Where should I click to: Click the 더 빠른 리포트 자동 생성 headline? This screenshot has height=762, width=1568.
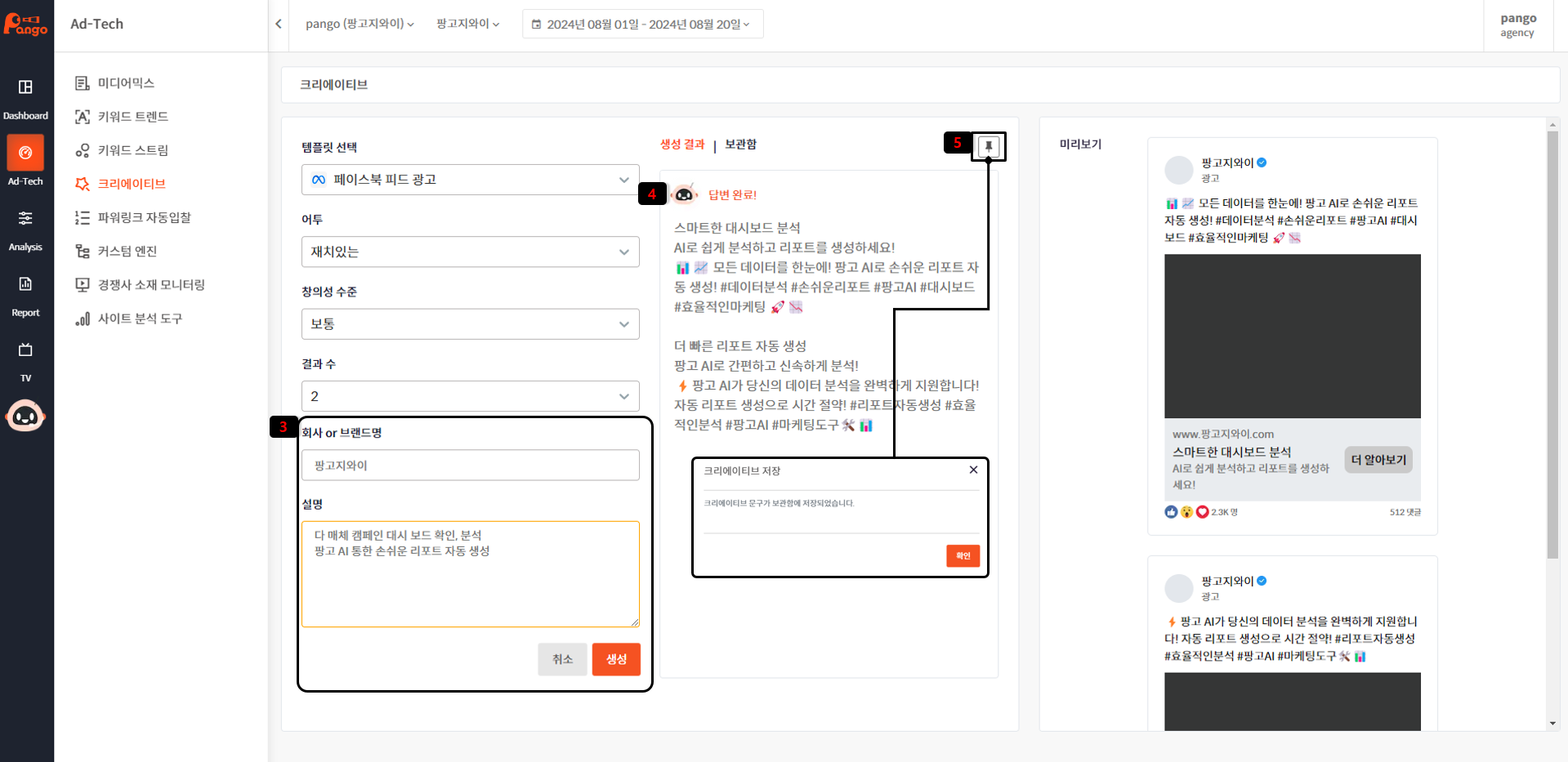tap(740, 346)
